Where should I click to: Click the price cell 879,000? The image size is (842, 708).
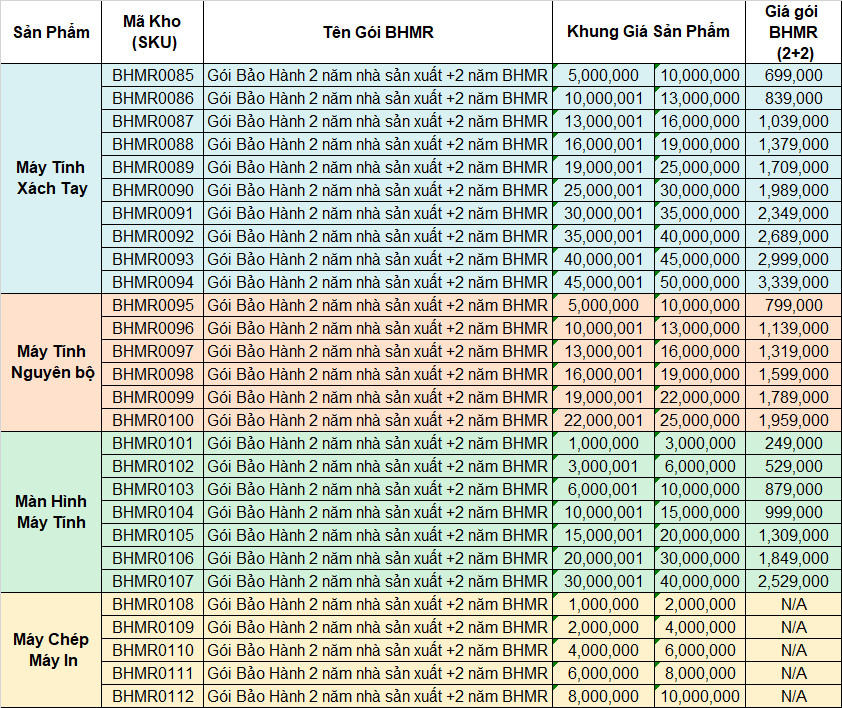[x=793, y=489]
